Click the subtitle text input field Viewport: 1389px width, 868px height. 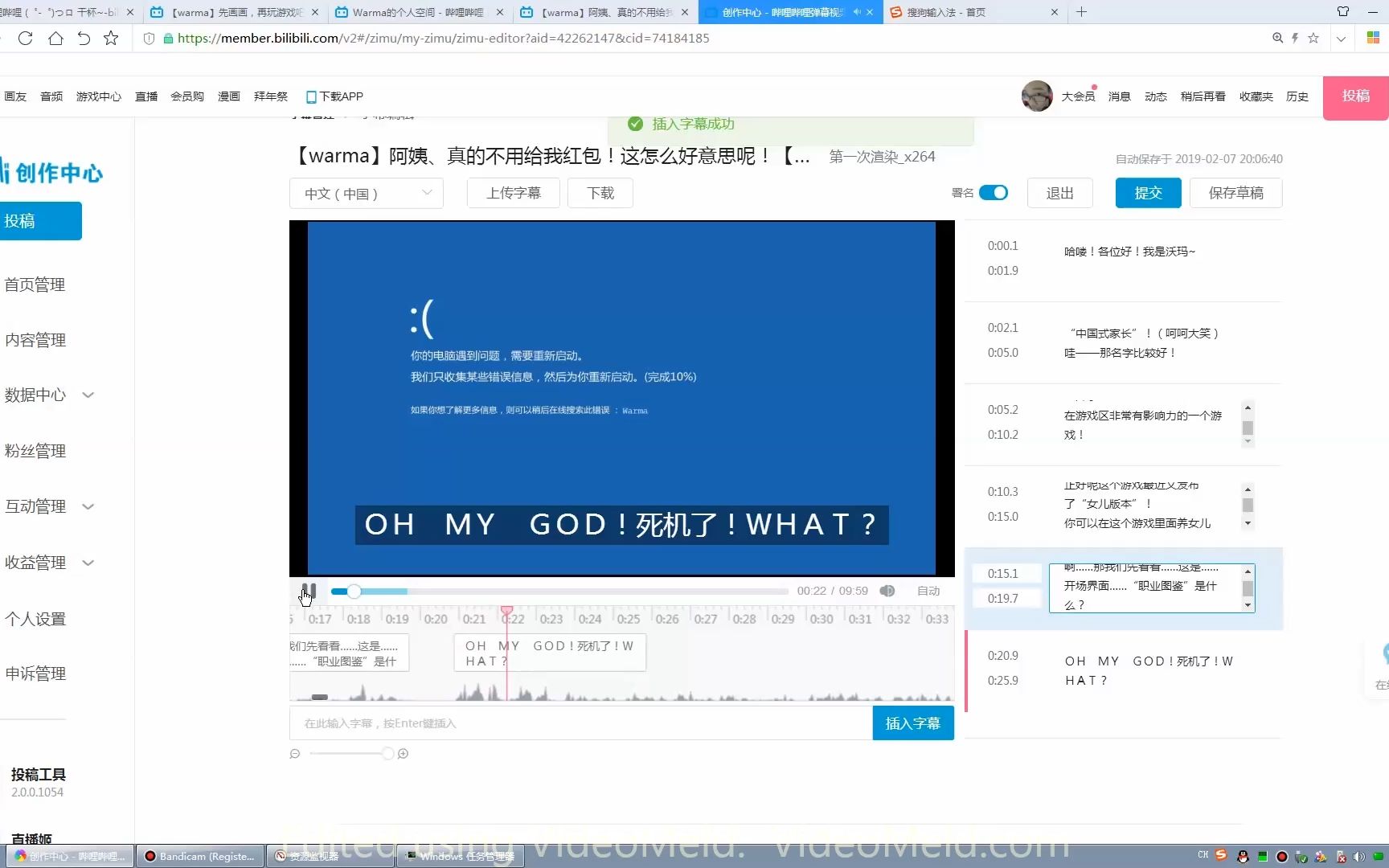coord(581,723)
